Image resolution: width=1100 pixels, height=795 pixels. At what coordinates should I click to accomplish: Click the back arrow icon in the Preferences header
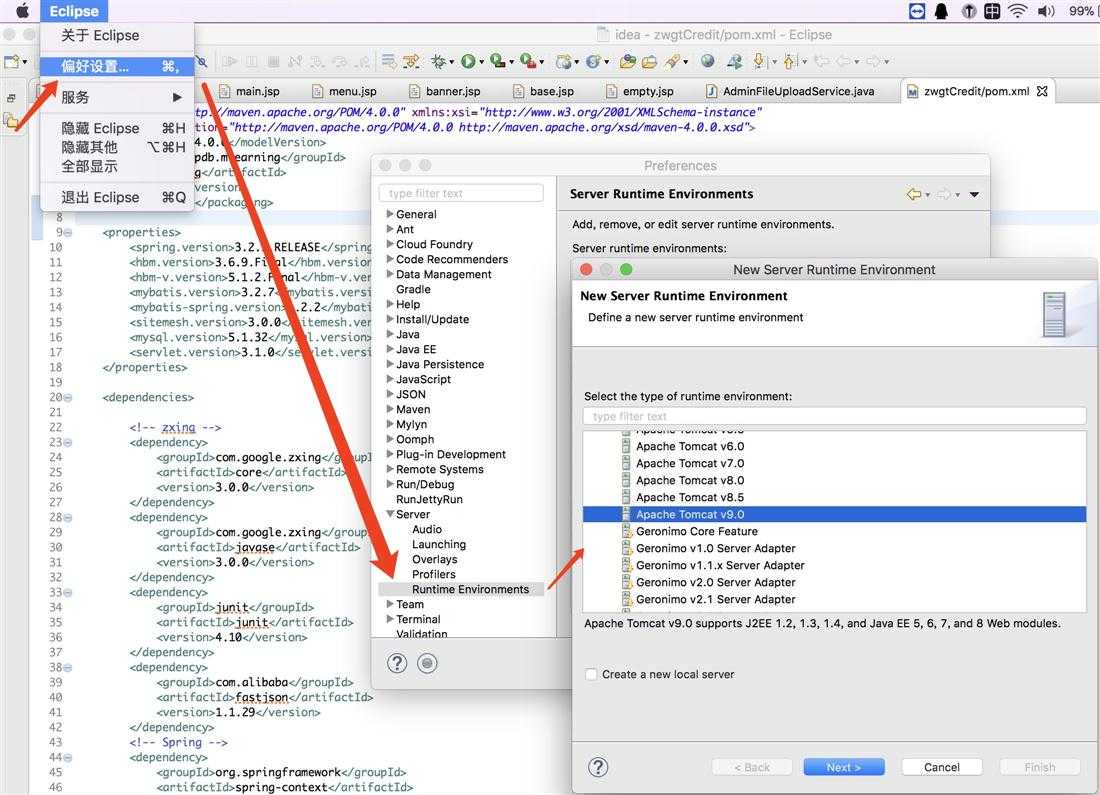(x=913, y=194)
